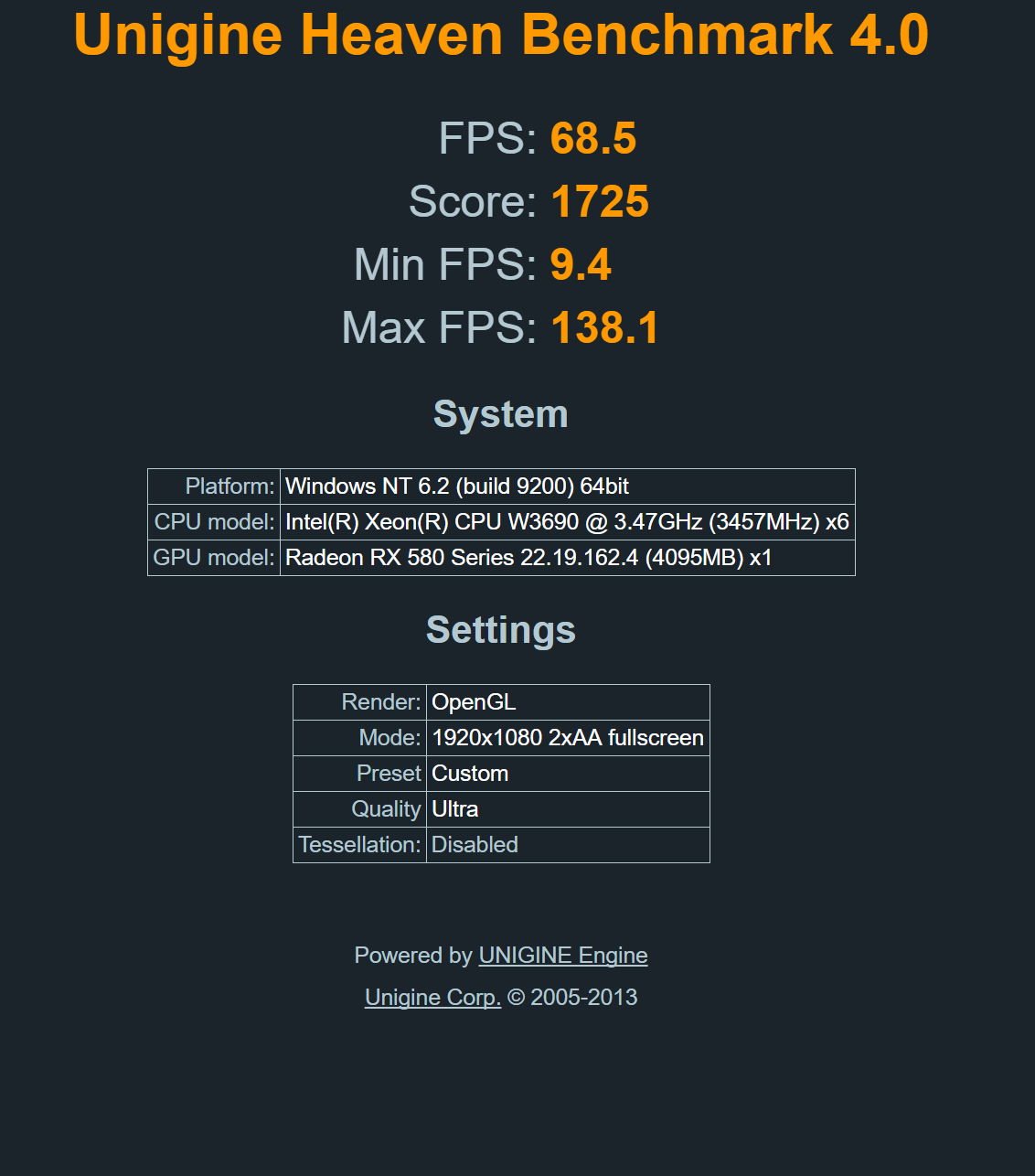Click the Score: label

[x=473, y=202]
